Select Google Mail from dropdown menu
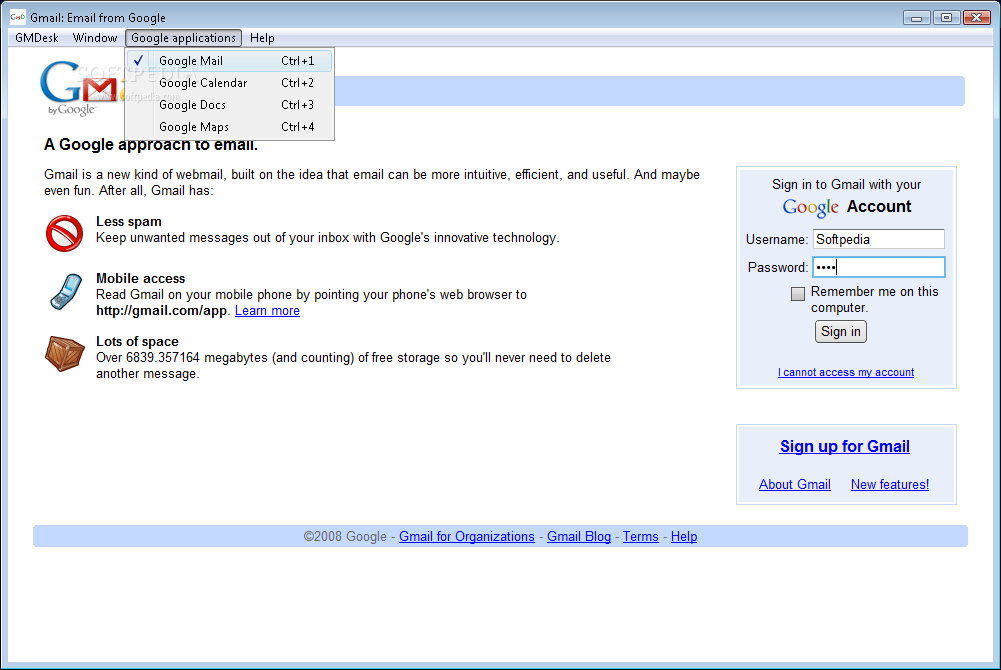The width and height of the screenshot is (1001, 670). click(x=230, y=61)
